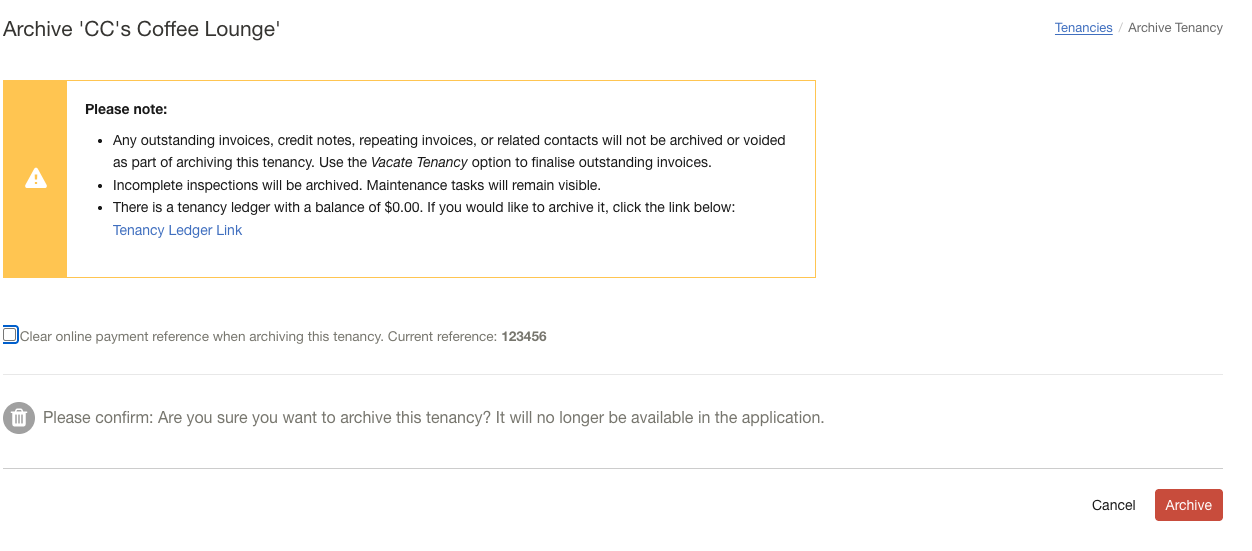Click the trash can icon
The image size is (1252, 551).
18,418
